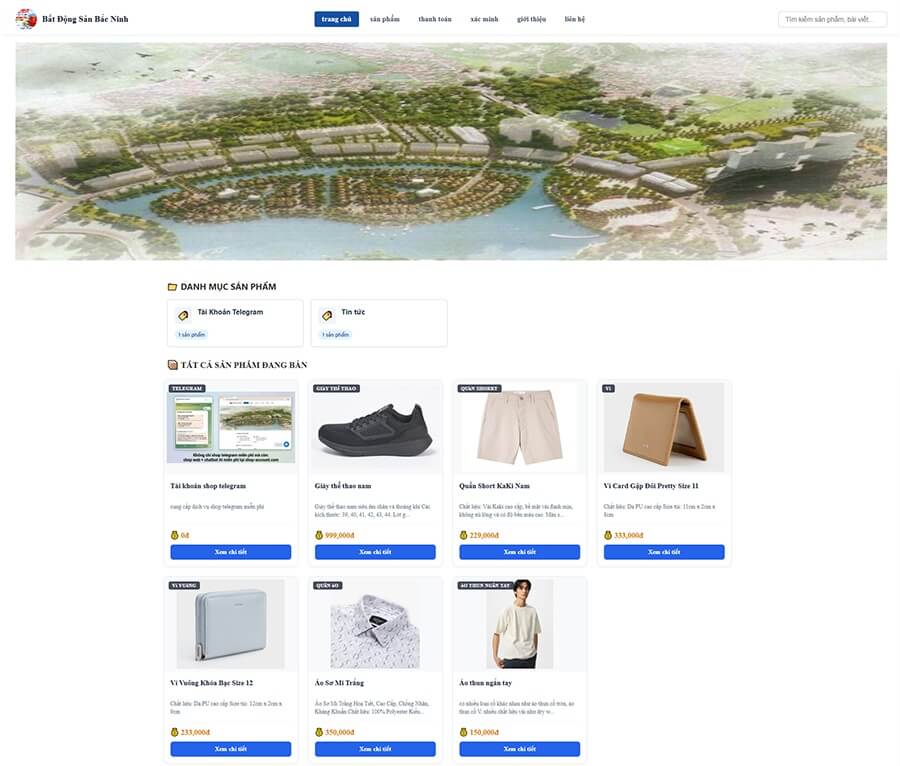Open the Áo Sơ Mi Trắng title
The image size is (900, 766).
(339, 683)
